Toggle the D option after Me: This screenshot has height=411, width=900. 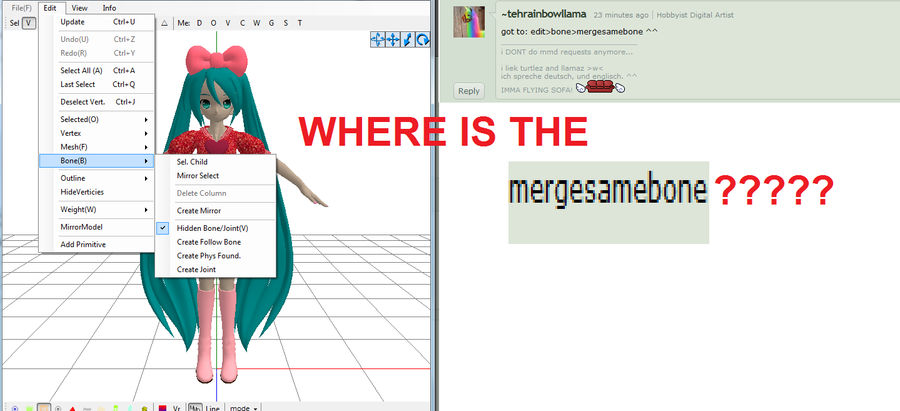click(199, 23)
